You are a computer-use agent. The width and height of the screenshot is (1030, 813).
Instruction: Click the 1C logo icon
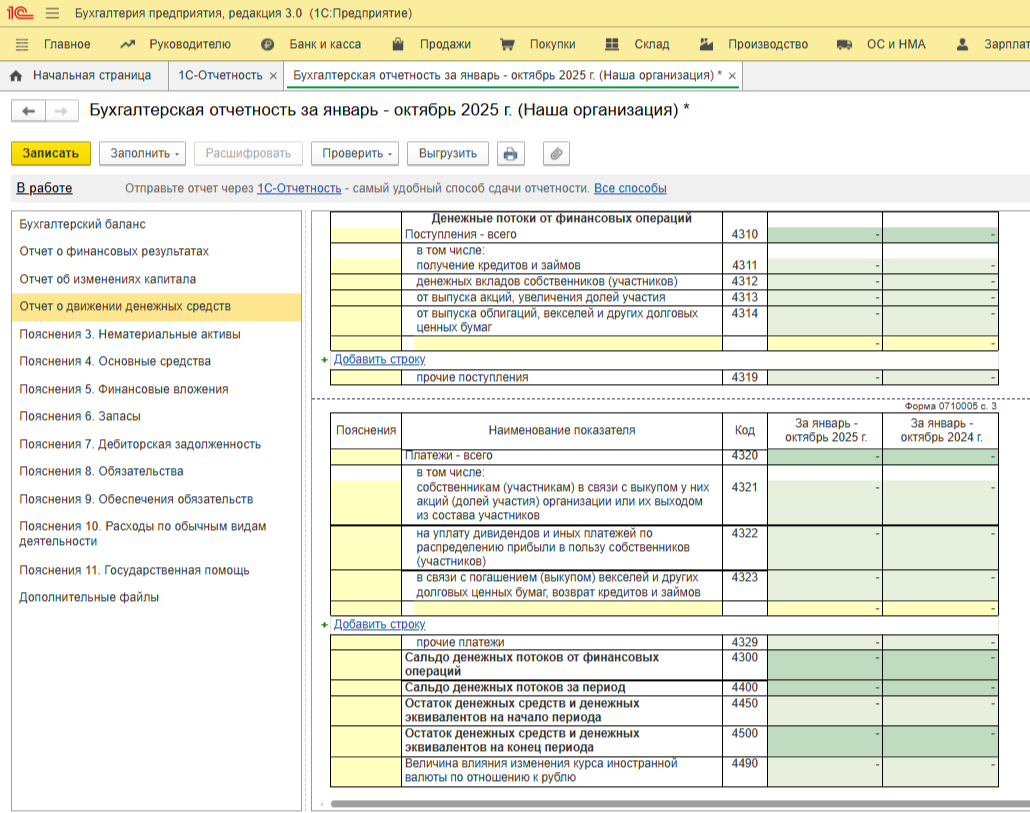(x=20, y=14)
